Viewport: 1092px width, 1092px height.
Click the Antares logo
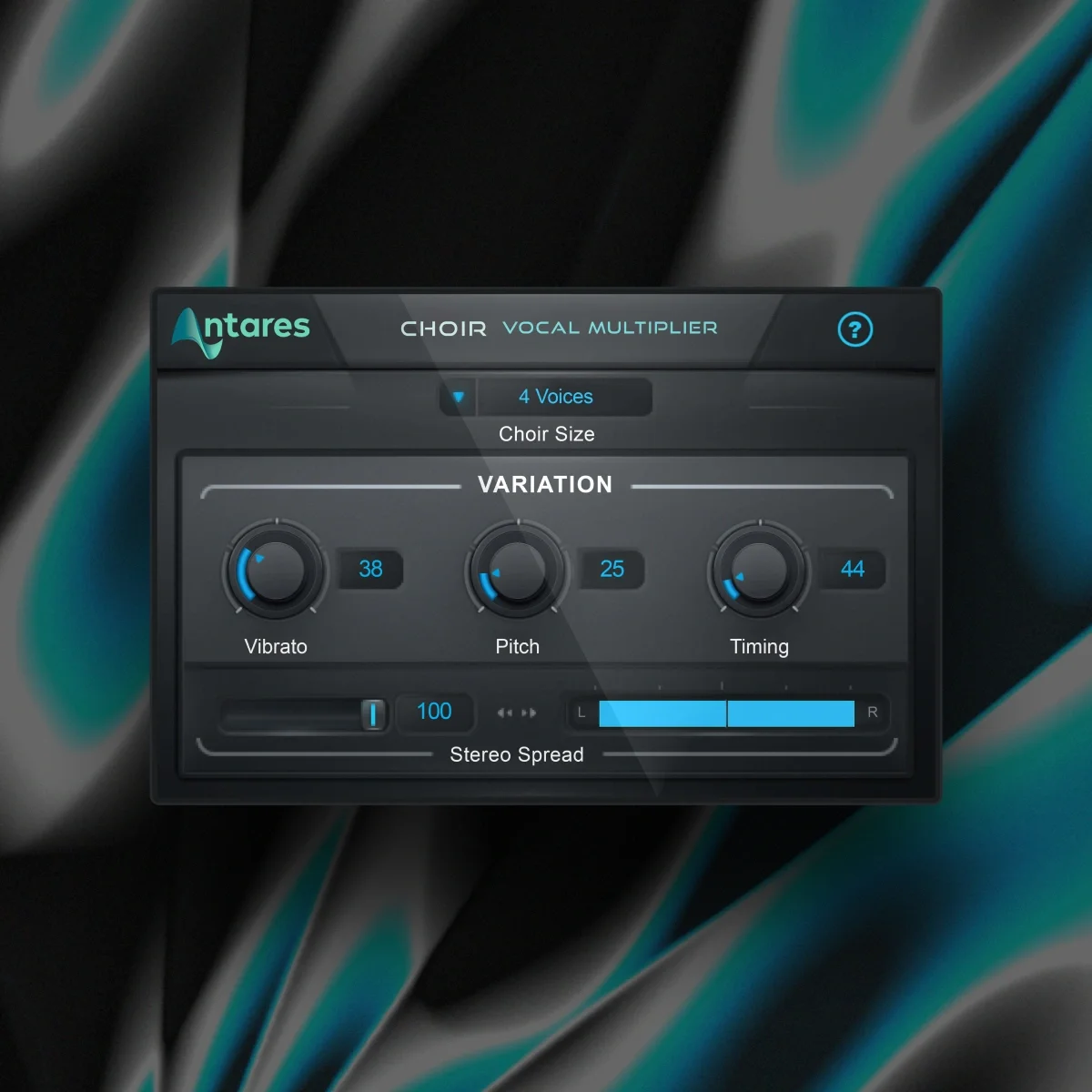[x=241, y=331]
